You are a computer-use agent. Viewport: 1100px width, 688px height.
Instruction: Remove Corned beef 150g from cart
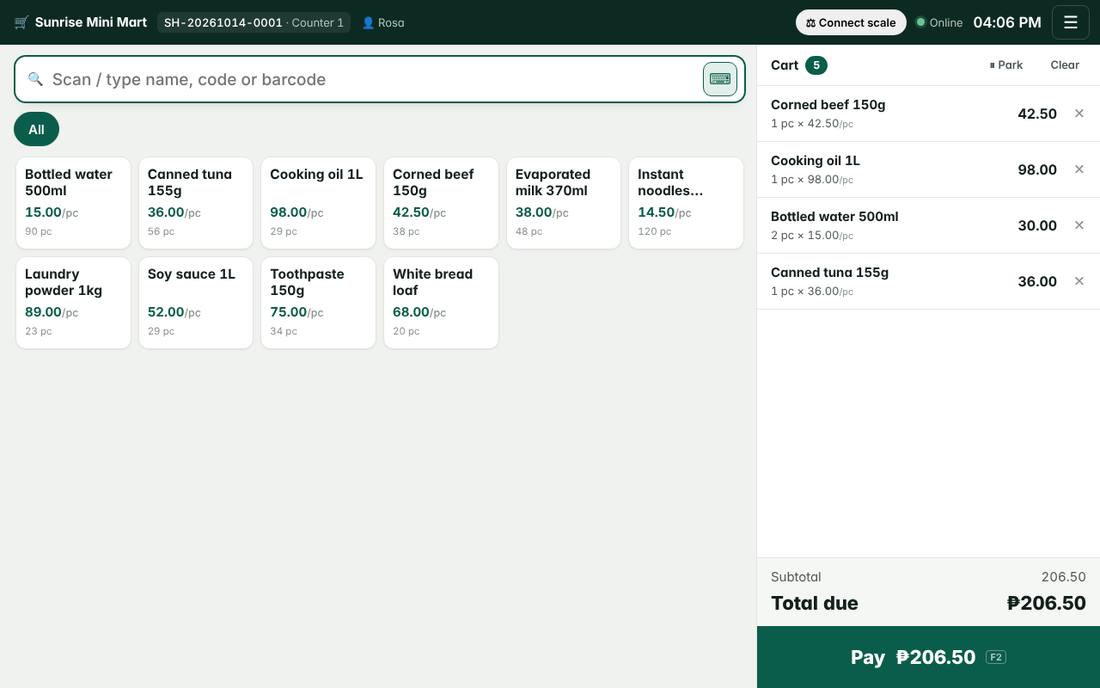click(x=1079, y=114)
